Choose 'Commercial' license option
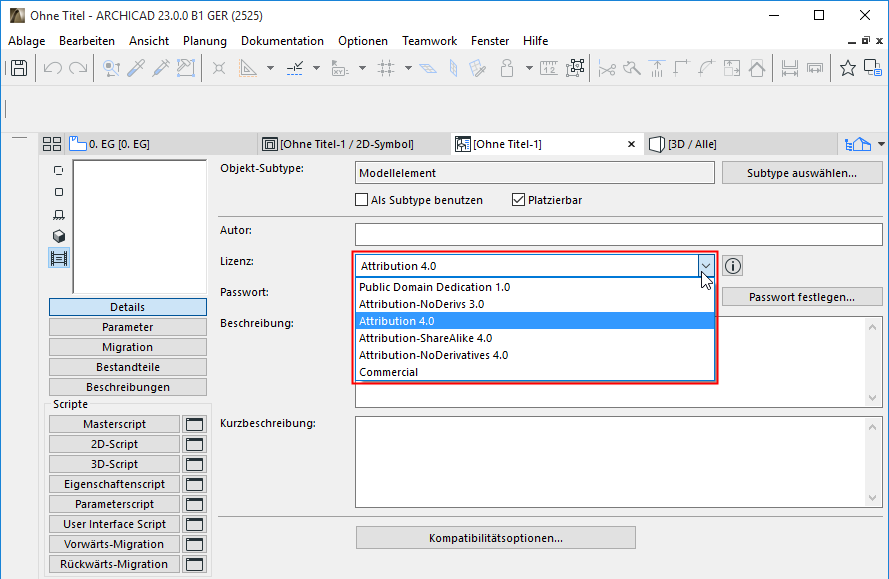This screenshot has height=579, width=889. (535, 372)
